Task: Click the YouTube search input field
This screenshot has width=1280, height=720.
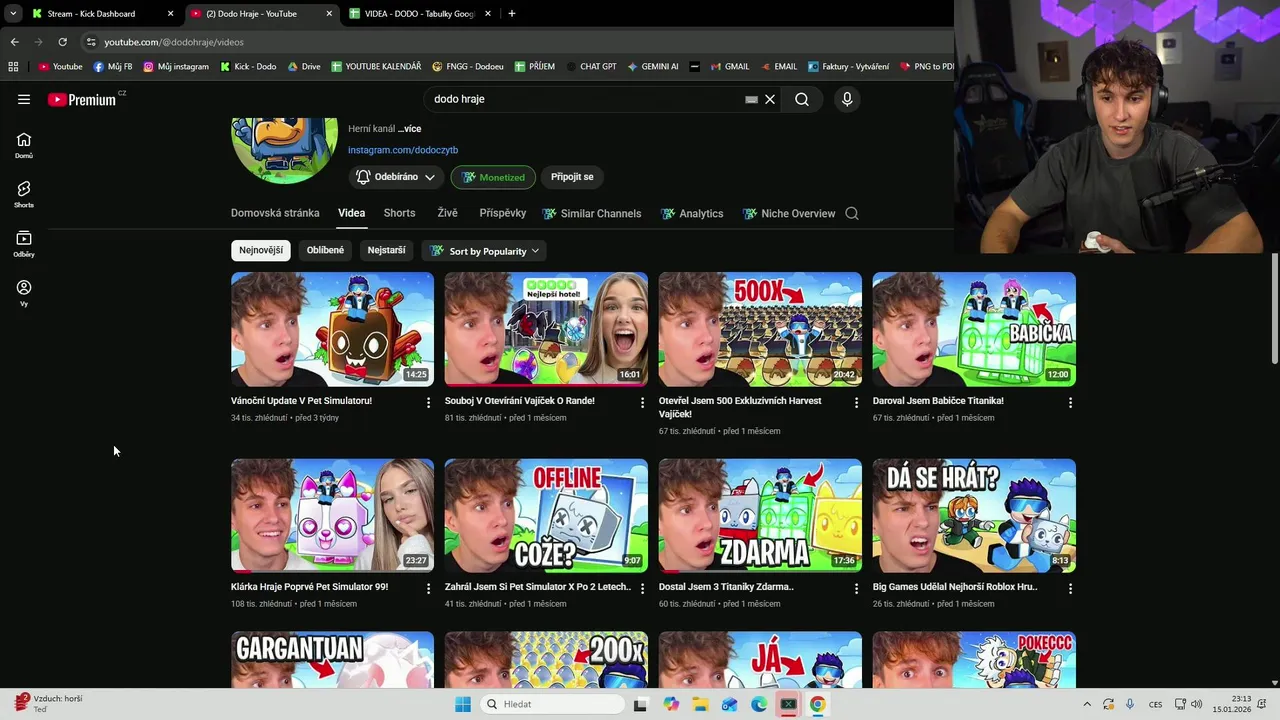Action: pyautogui.click(x=585, y=99)
